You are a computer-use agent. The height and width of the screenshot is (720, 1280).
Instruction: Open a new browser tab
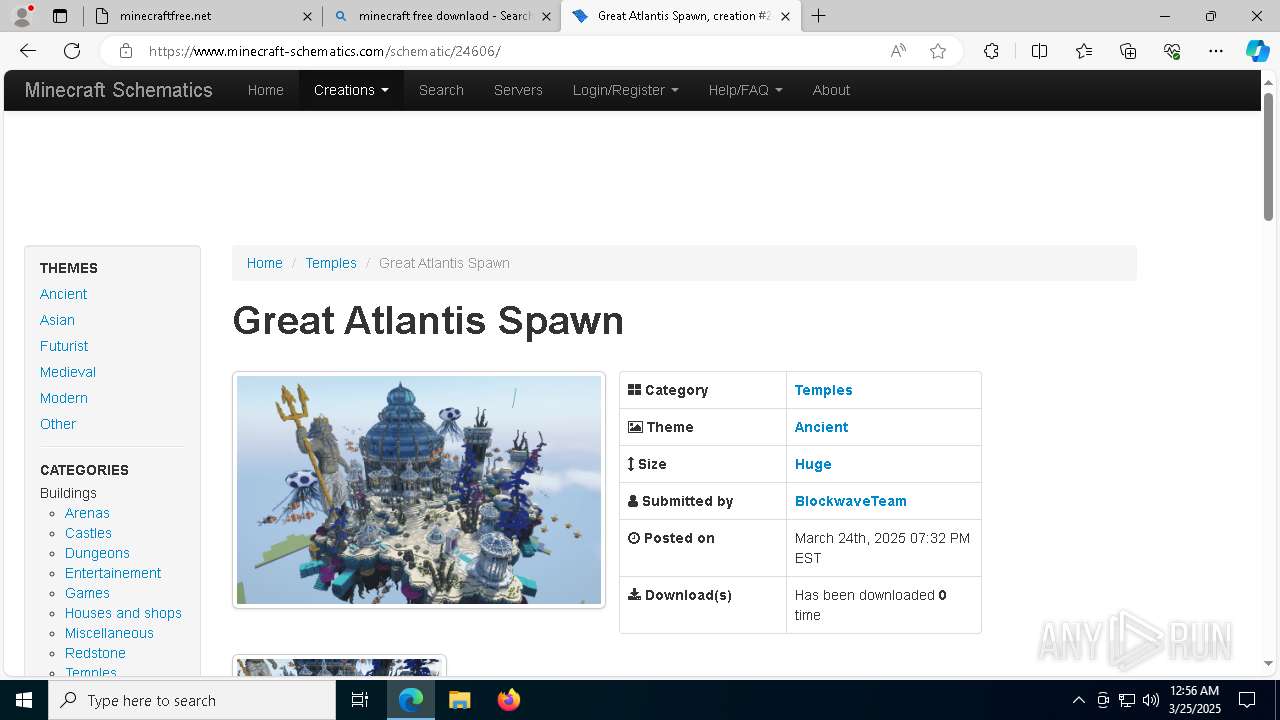[x=819, y=16]
